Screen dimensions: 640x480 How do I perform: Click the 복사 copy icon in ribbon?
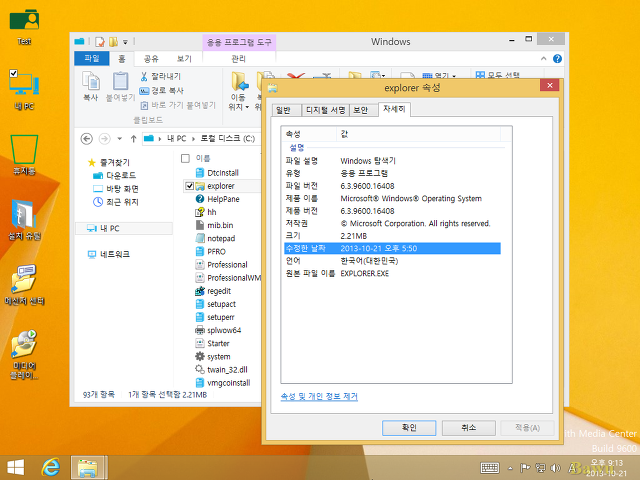pyautogui.click(x=91, y=86)
